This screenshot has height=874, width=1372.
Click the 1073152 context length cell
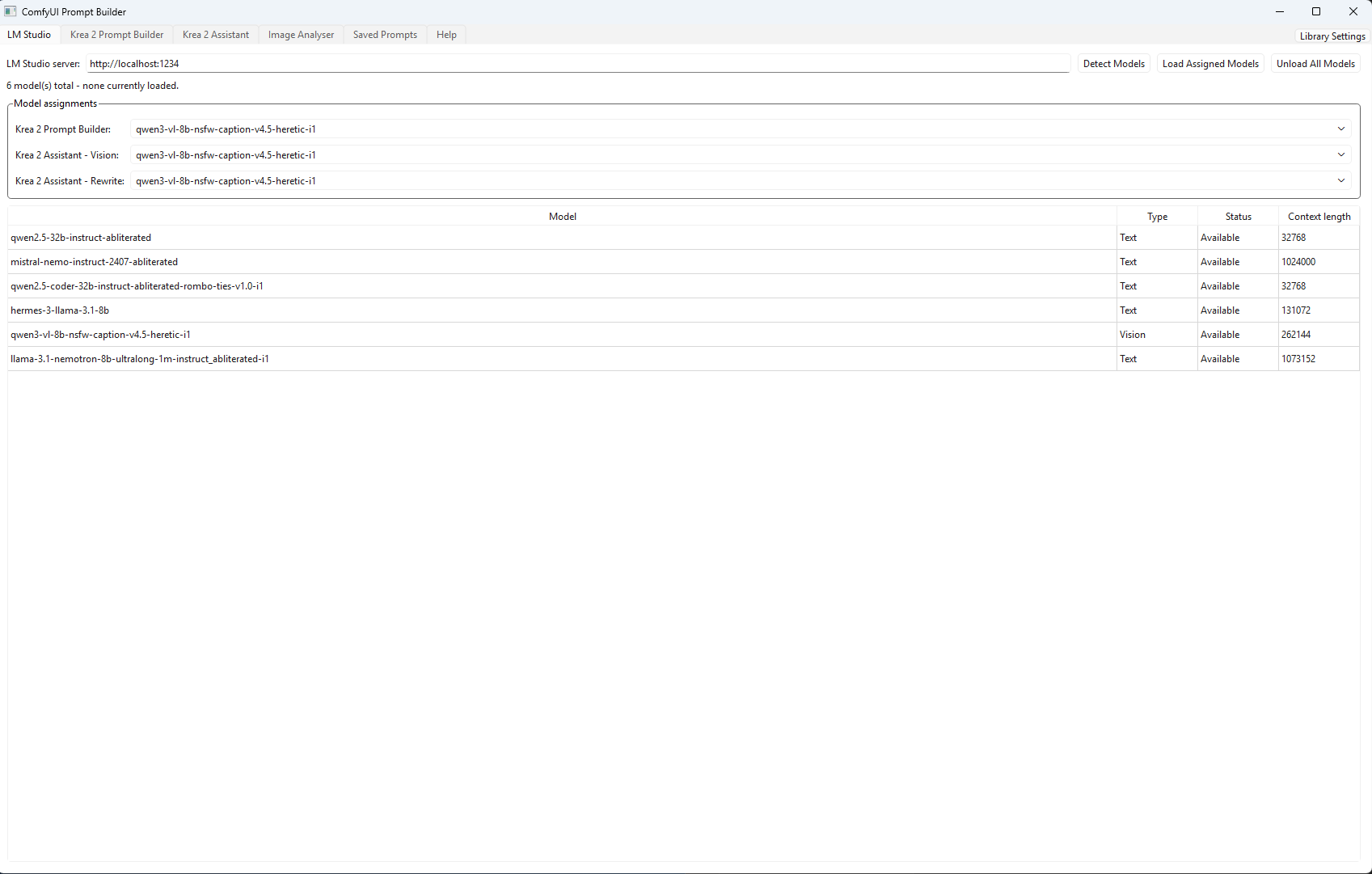pyautogui.click(x=1319, y=359)
